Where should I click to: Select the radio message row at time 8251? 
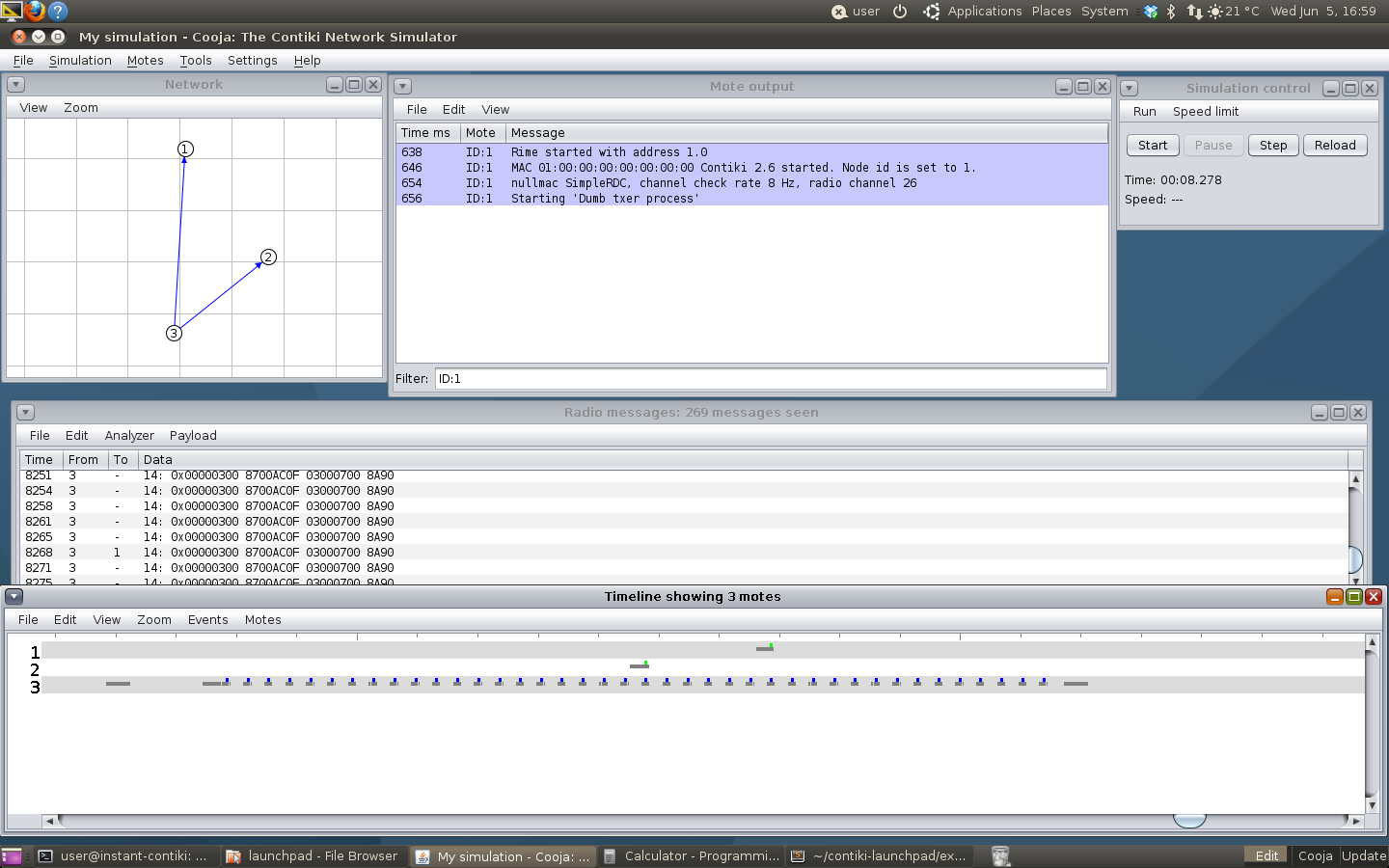tap(683, 475)
